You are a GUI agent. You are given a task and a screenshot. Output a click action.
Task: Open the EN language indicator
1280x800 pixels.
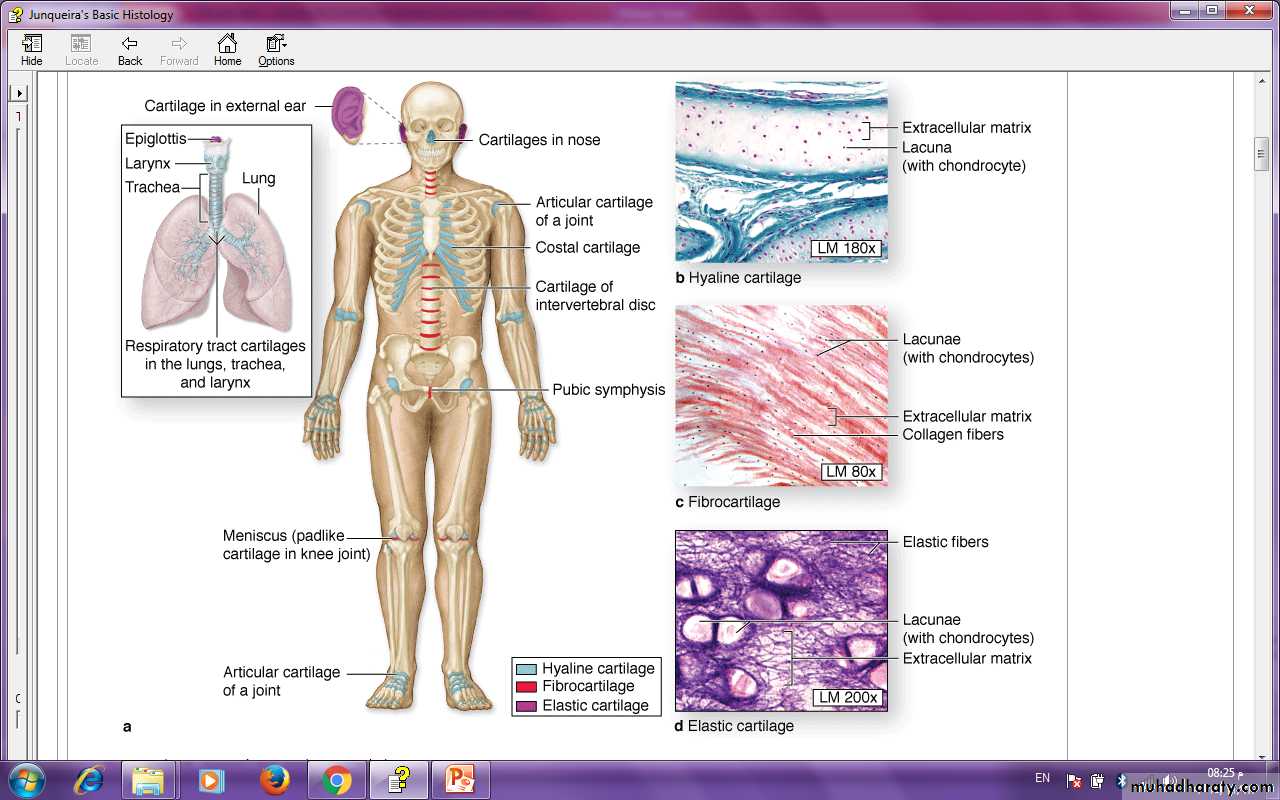1042,778
